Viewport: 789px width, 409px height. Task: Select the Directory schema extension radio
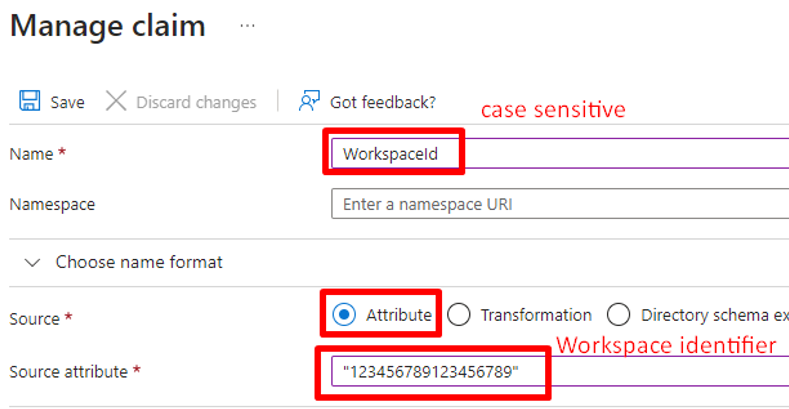point(619,315)
